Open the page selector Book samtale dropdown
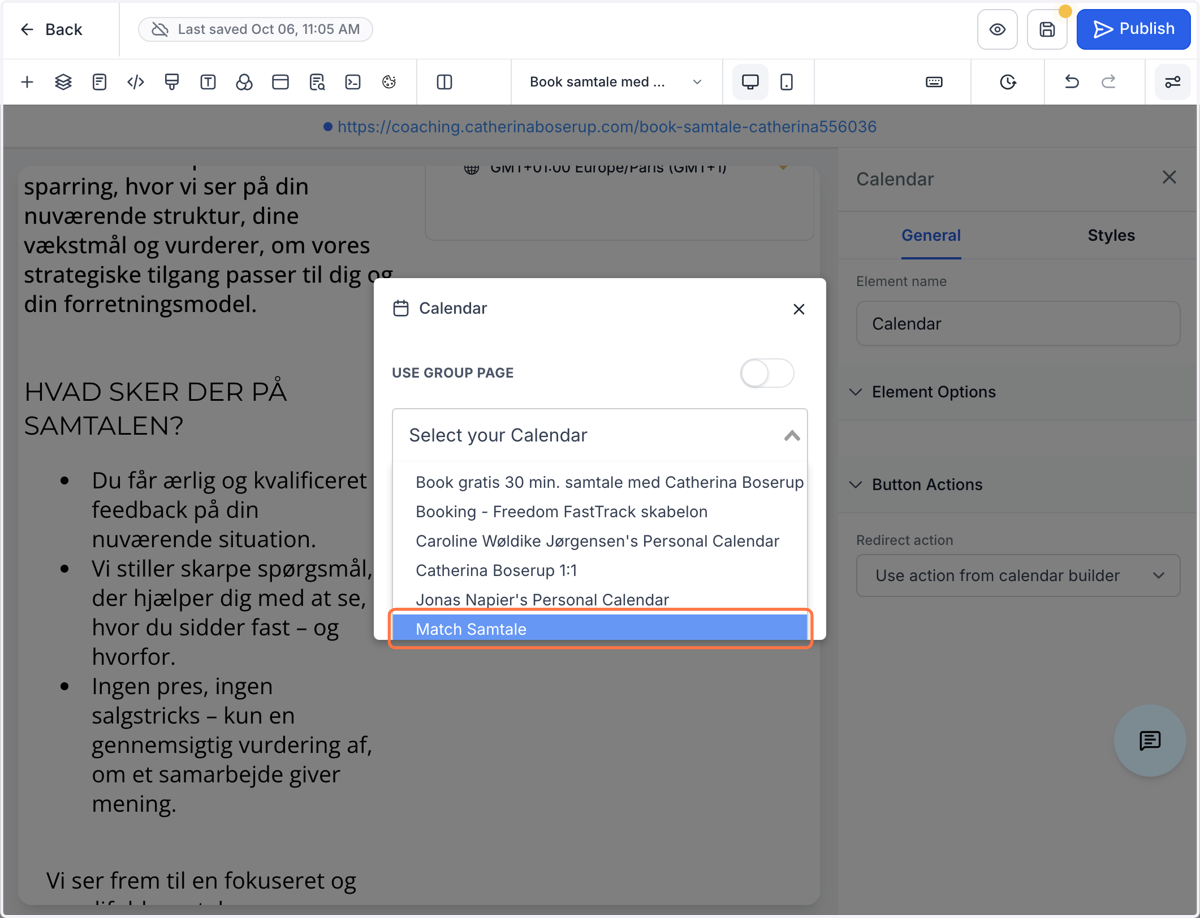1200x918 pixels. tap(616, 82)
